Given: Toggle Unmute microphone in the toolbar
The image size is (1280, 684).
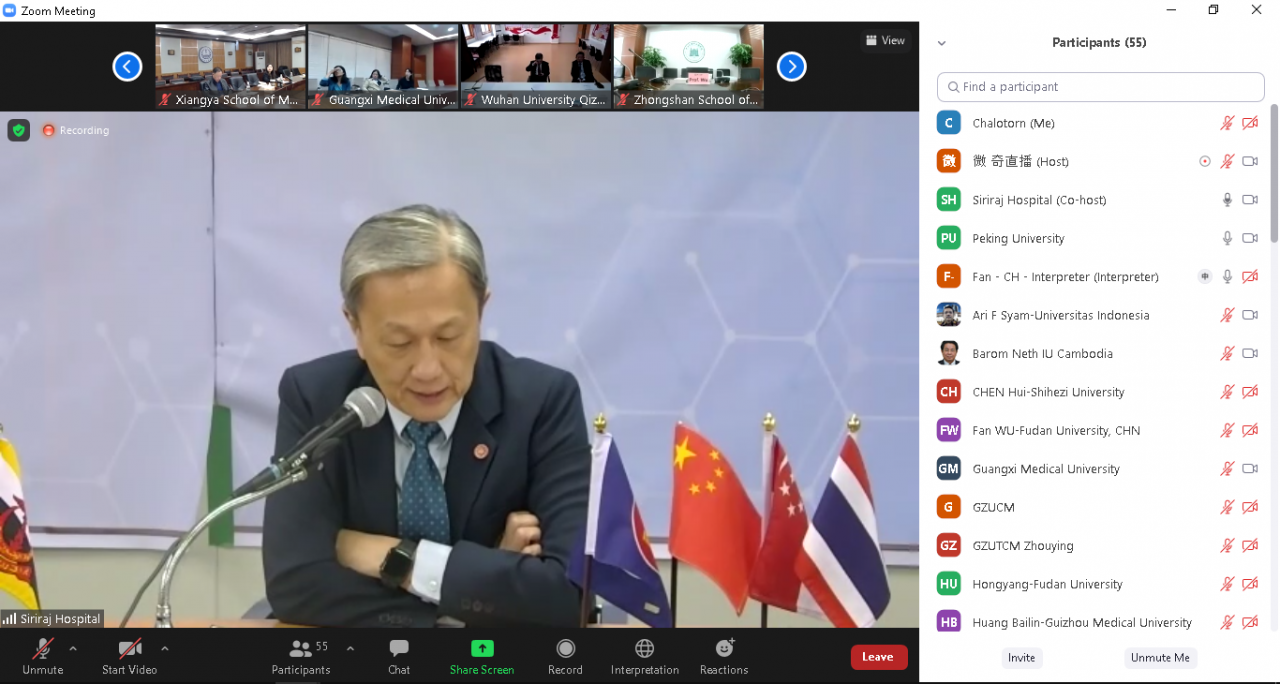Looking at the screenshot, I should [43, 649].
